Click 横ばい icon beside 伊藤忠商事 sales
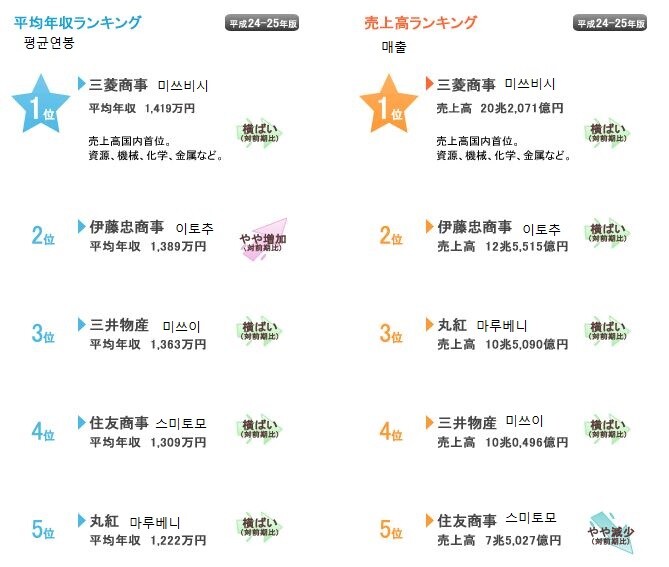The height and width of the screenshot is (567, 669). coord(608,233)
